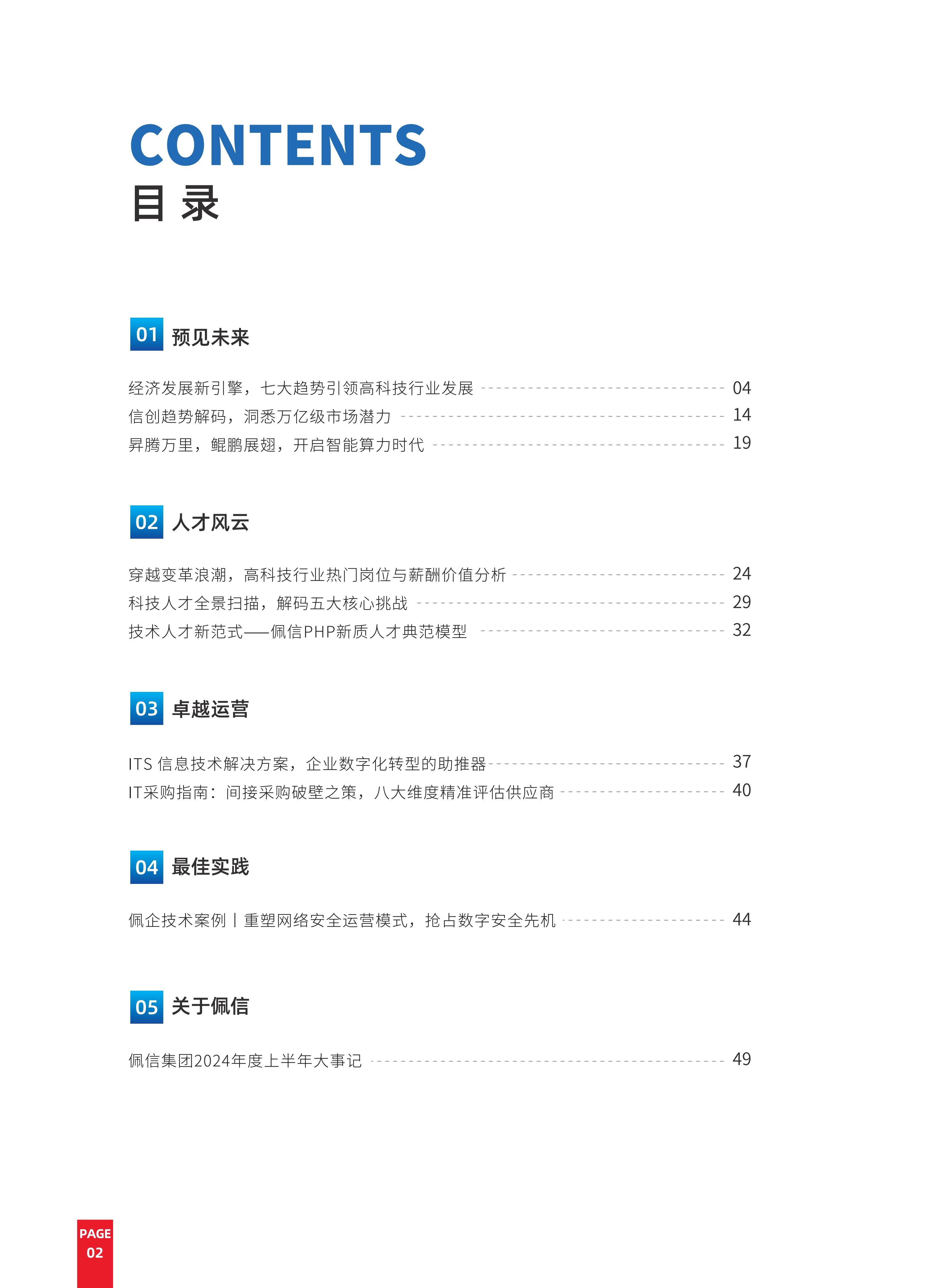Click the 预见未来 section heading
The width and height of the screenshot is (949, 1288).
(210, 337)
